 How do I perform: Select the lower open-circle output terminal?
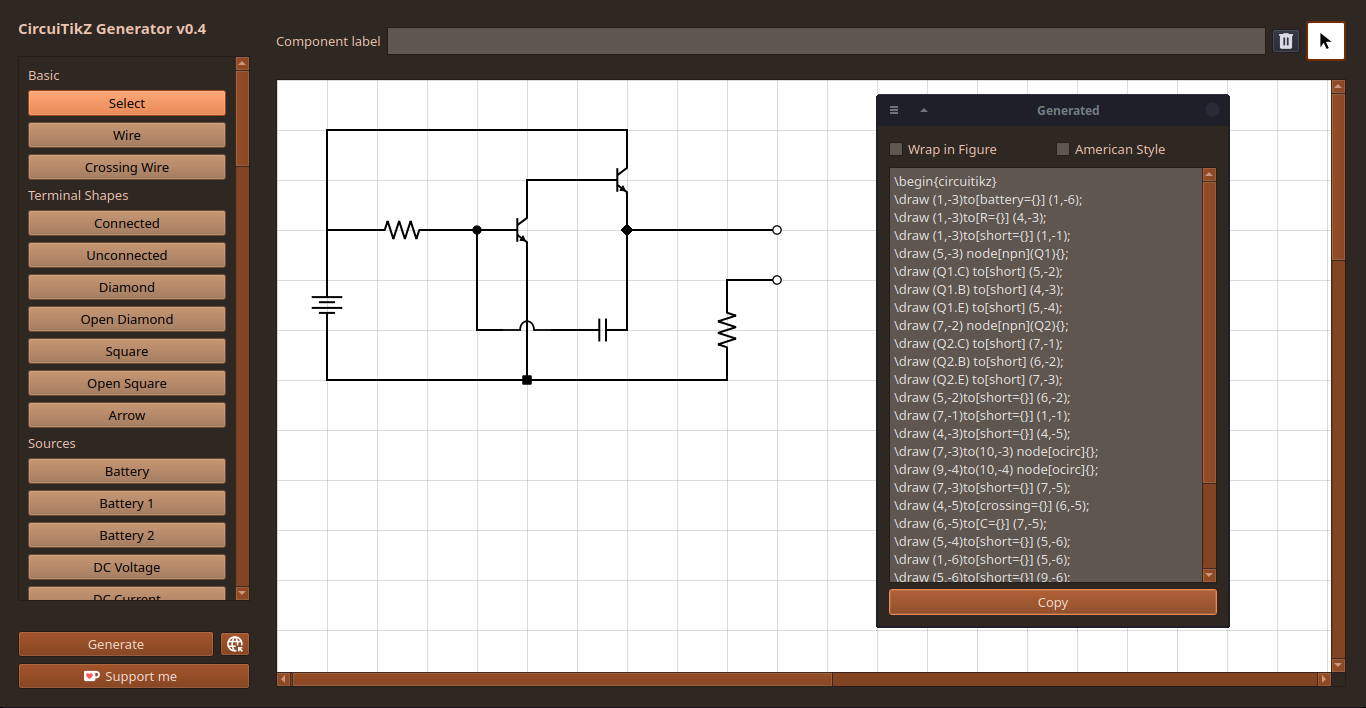click(x=777, y=280)
